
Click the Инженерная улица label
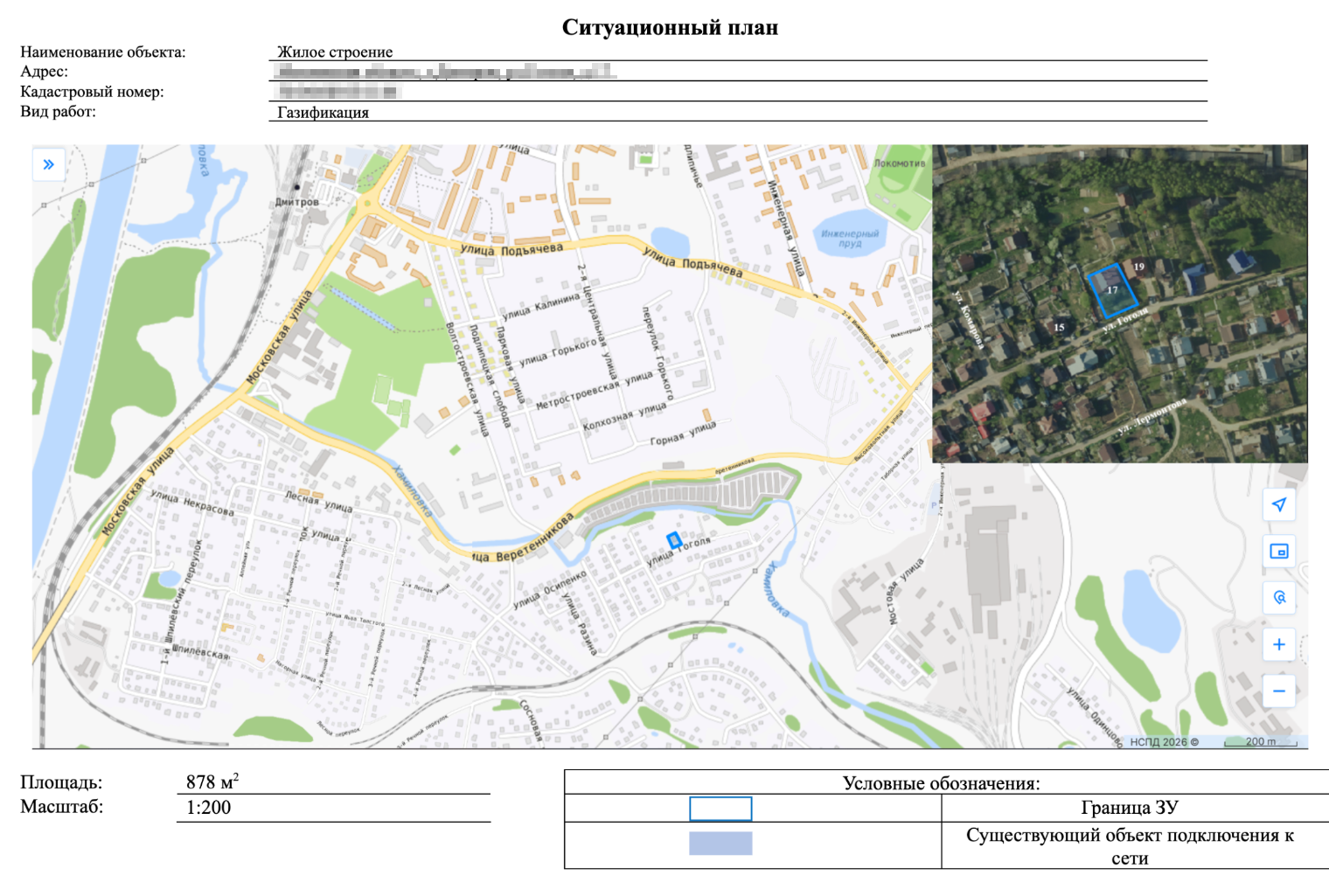(x=785, y=228)
